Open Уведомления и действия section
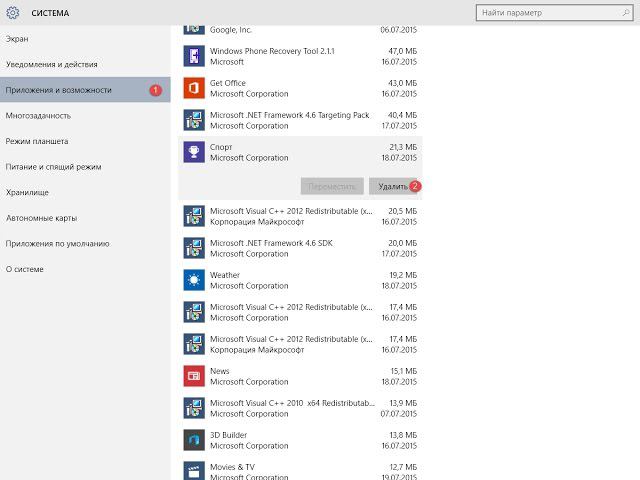The width and height of the screenshot is (640, 480). (85, 64)
